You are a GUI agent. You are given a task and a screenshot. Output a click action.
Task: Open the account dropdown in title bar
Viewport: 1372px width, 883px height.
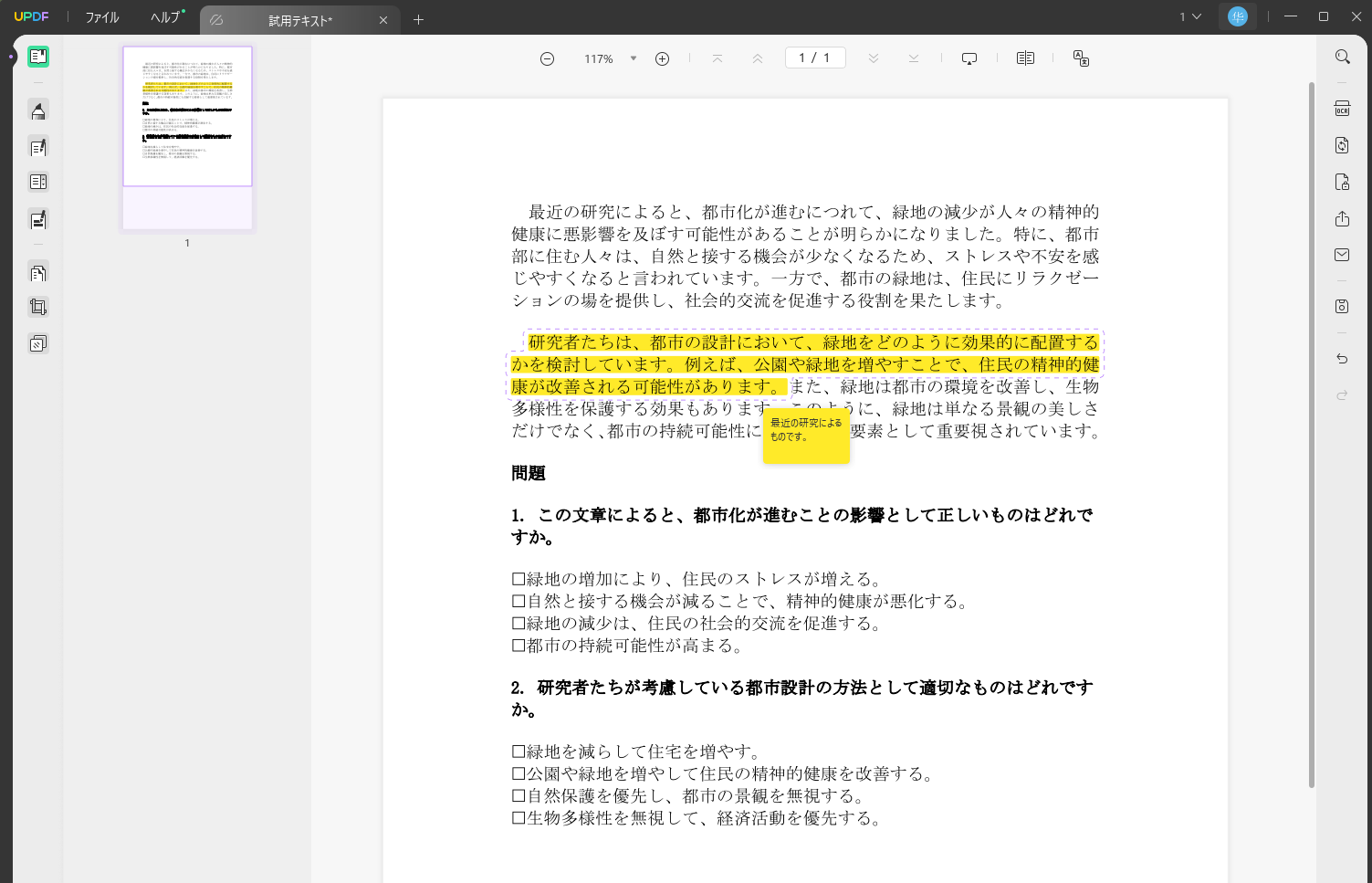pyautogui.click(x=1238, y=16)
